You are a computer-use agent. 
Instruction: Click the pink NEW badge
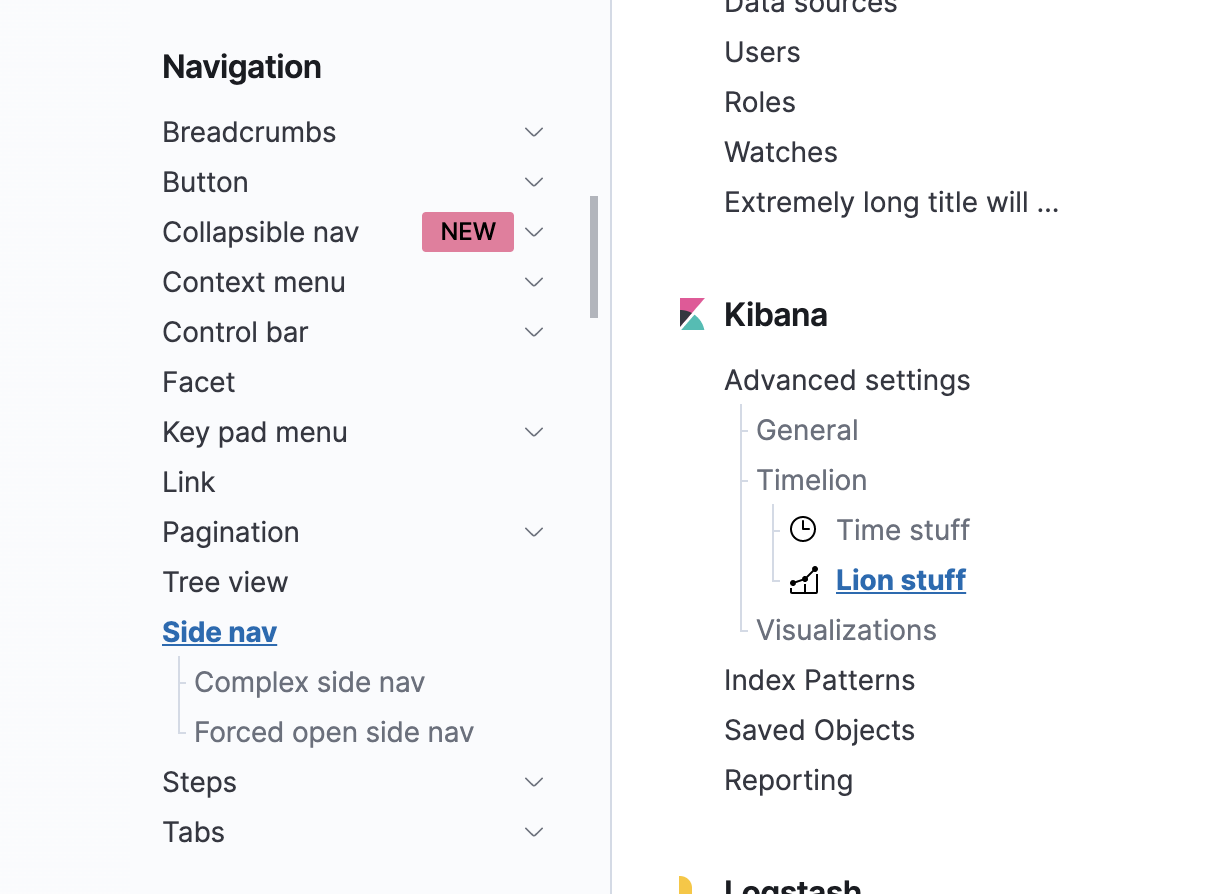coord(468,232)
